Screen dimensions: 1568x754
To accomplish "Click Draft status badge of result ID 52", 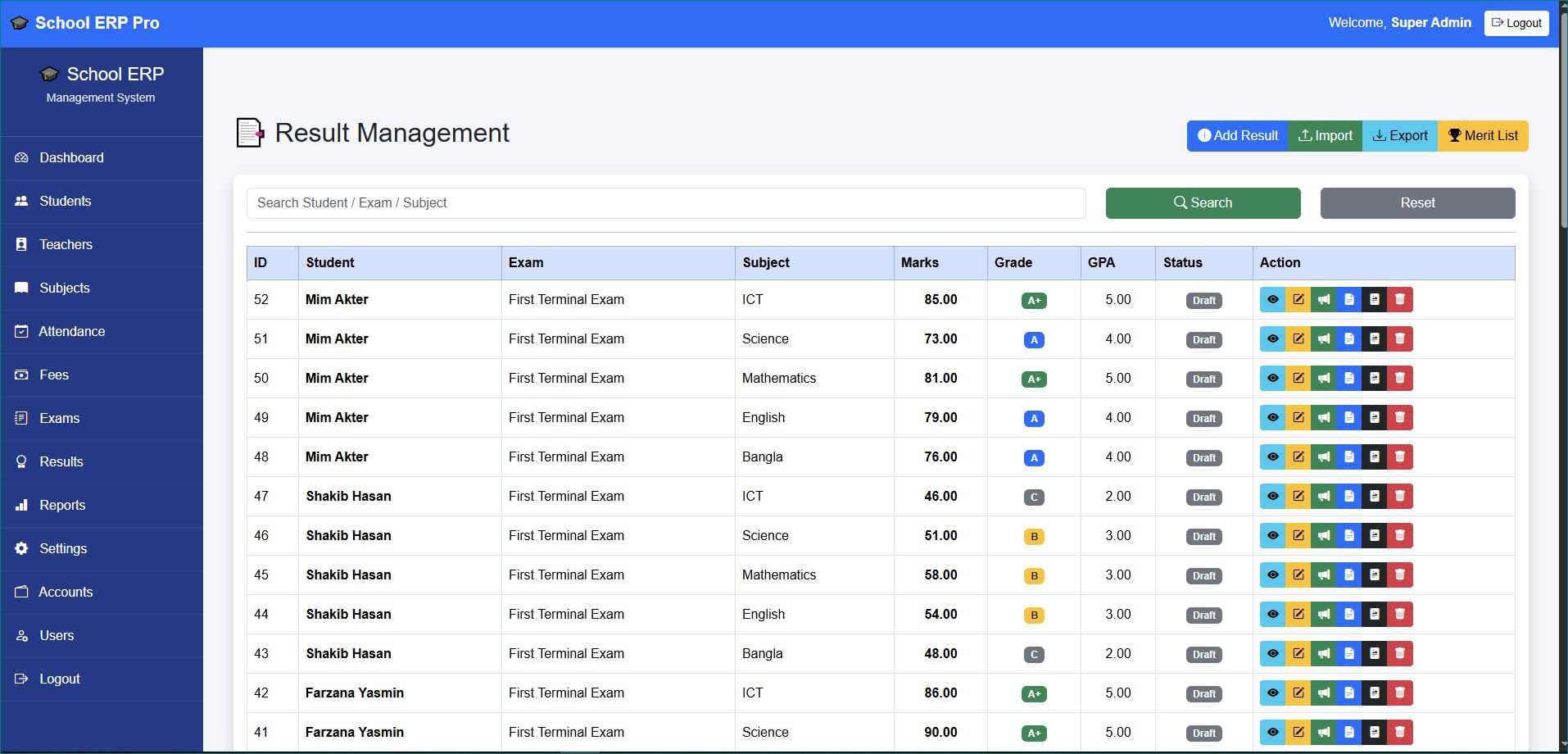I will pyautogui.click(x=1203, y=301).
